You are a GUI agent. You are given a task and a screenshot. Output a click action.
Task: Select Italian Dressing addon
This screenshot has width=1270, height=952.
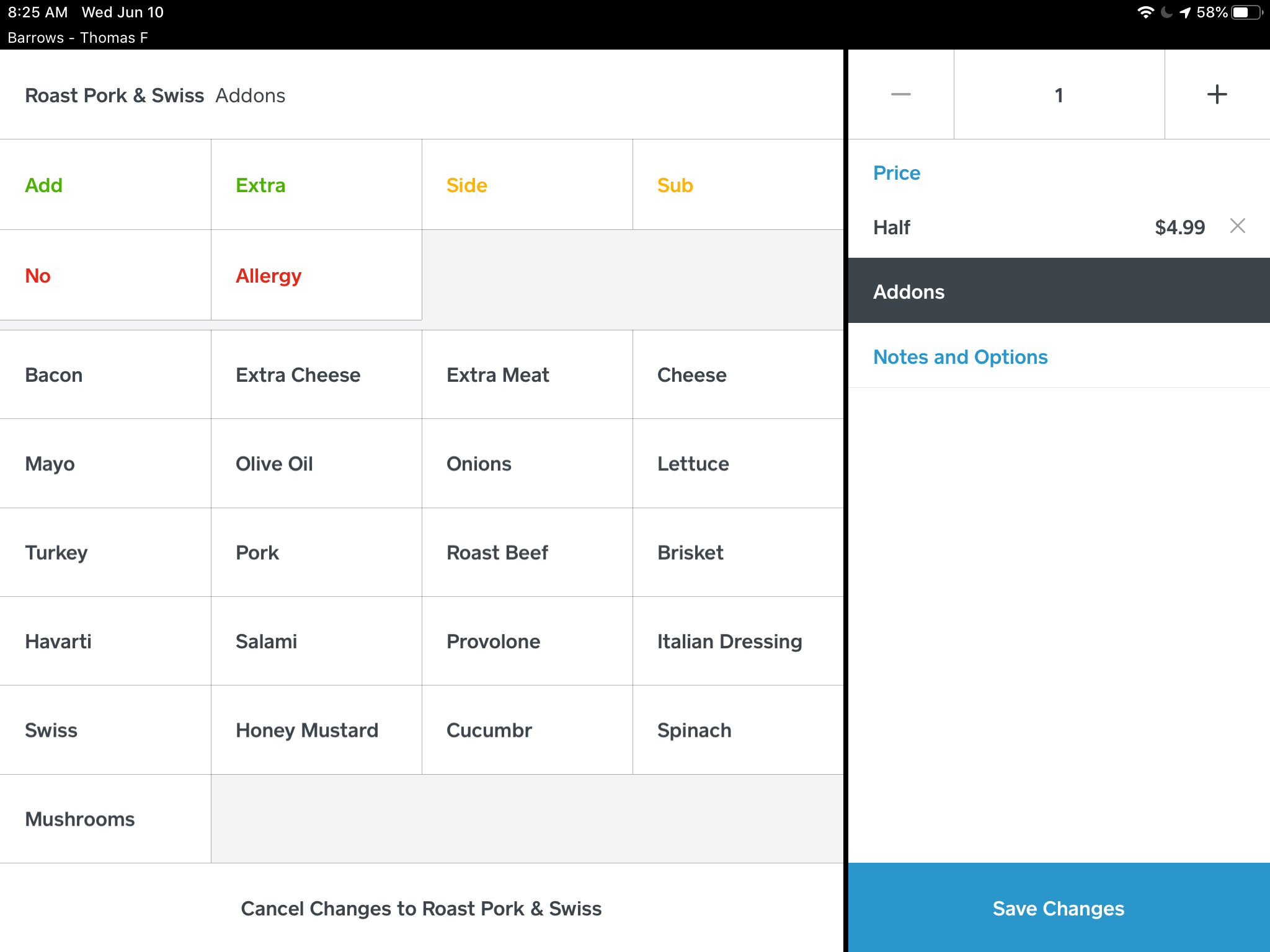point(738,641)
